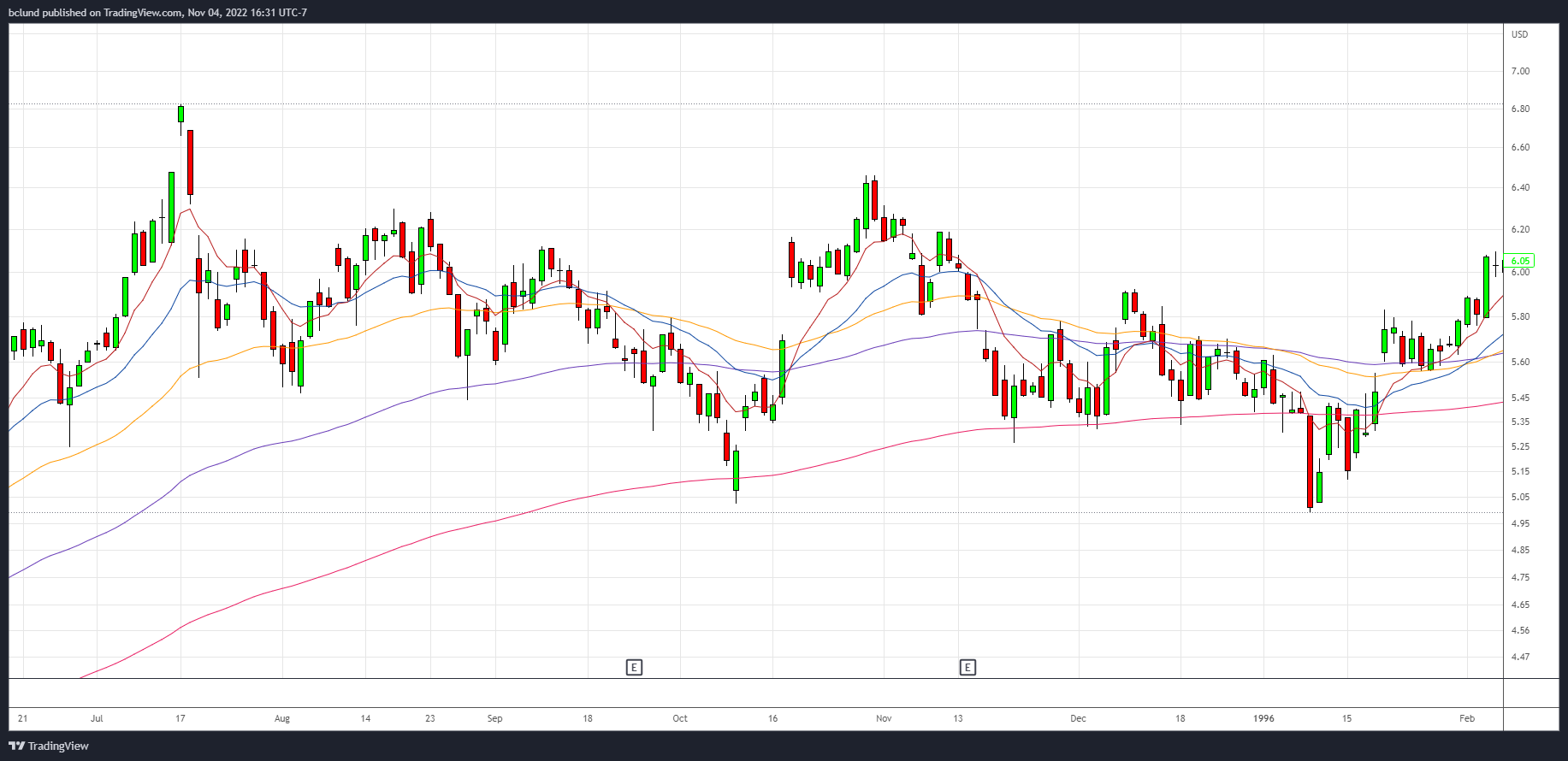Select the 5.05 price axis label

pyautogui.click(x=1520, y=497)
